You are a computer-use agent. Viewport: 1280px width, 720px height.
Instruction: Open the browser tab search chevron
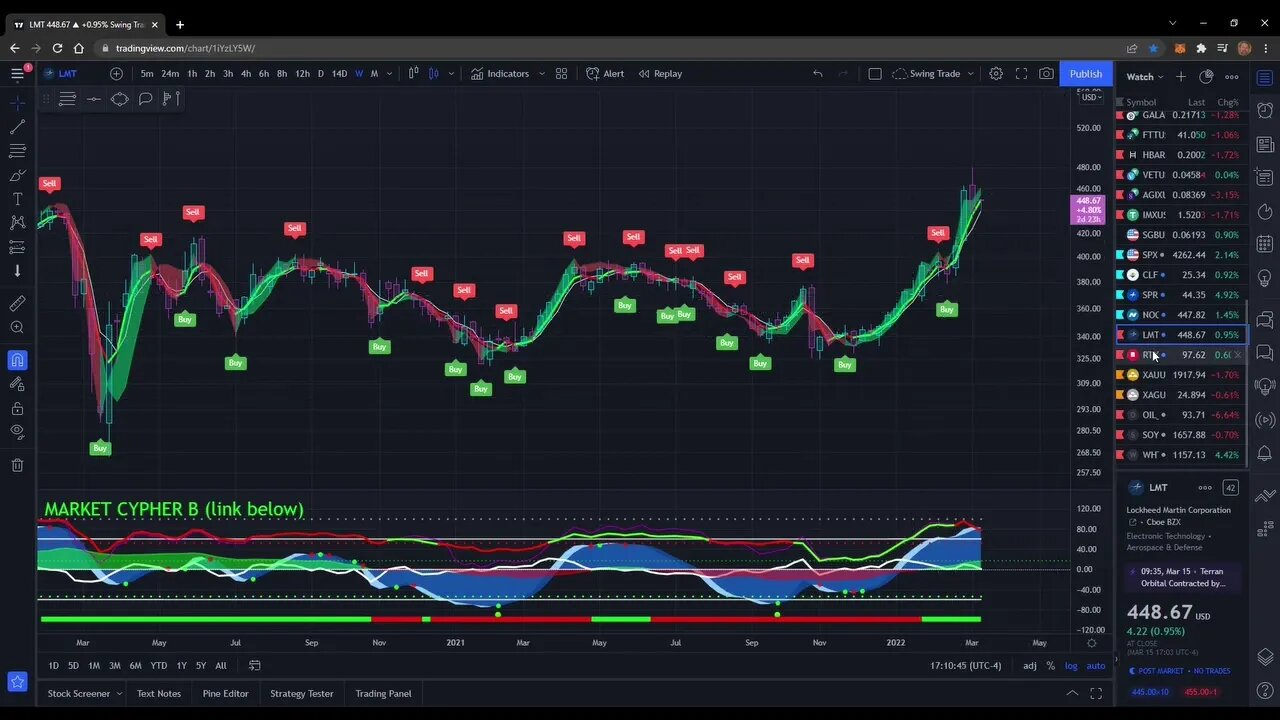point(1173,23)
